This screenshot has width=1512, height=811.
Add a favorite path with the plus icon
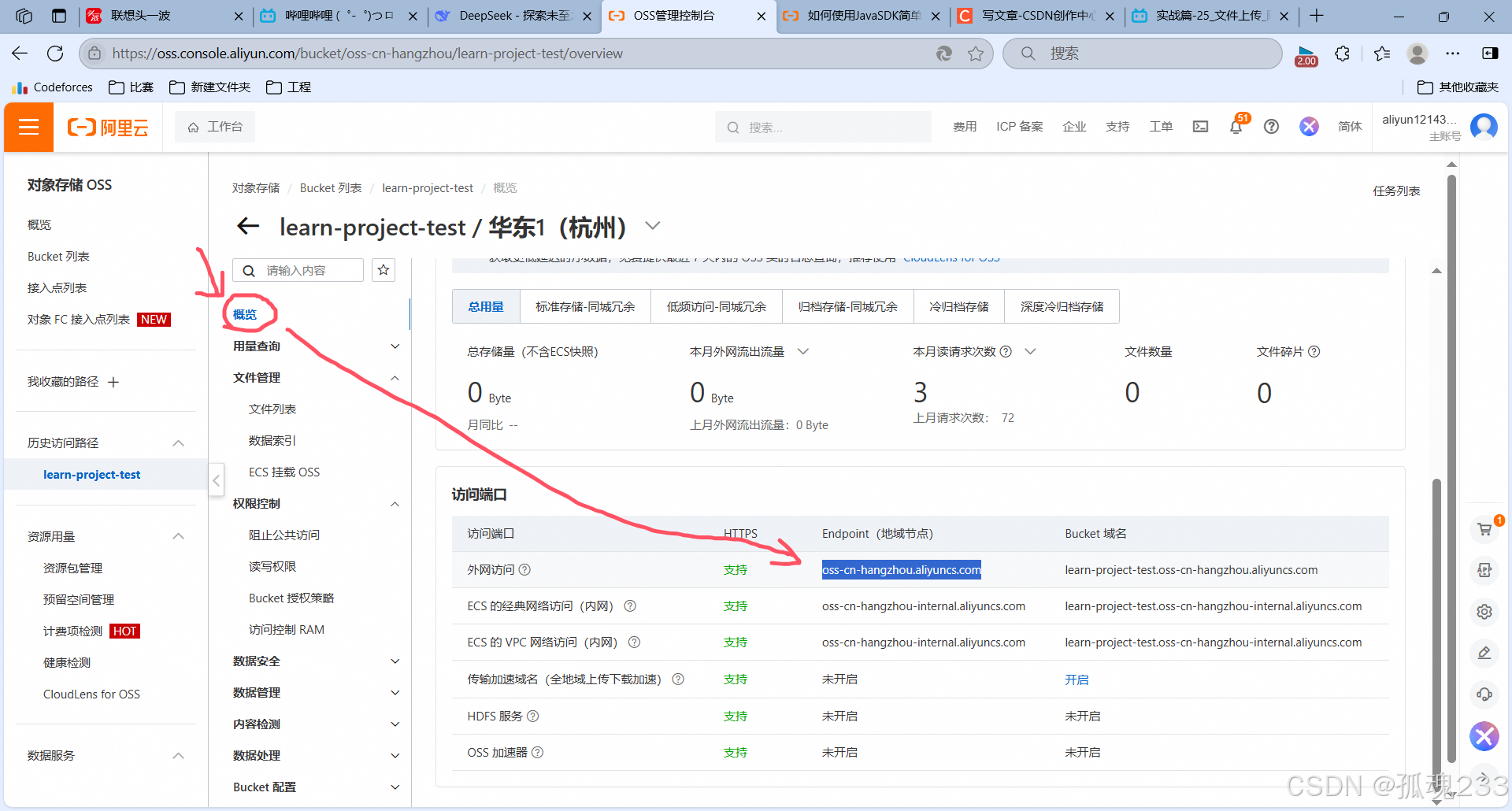[113, 382]
